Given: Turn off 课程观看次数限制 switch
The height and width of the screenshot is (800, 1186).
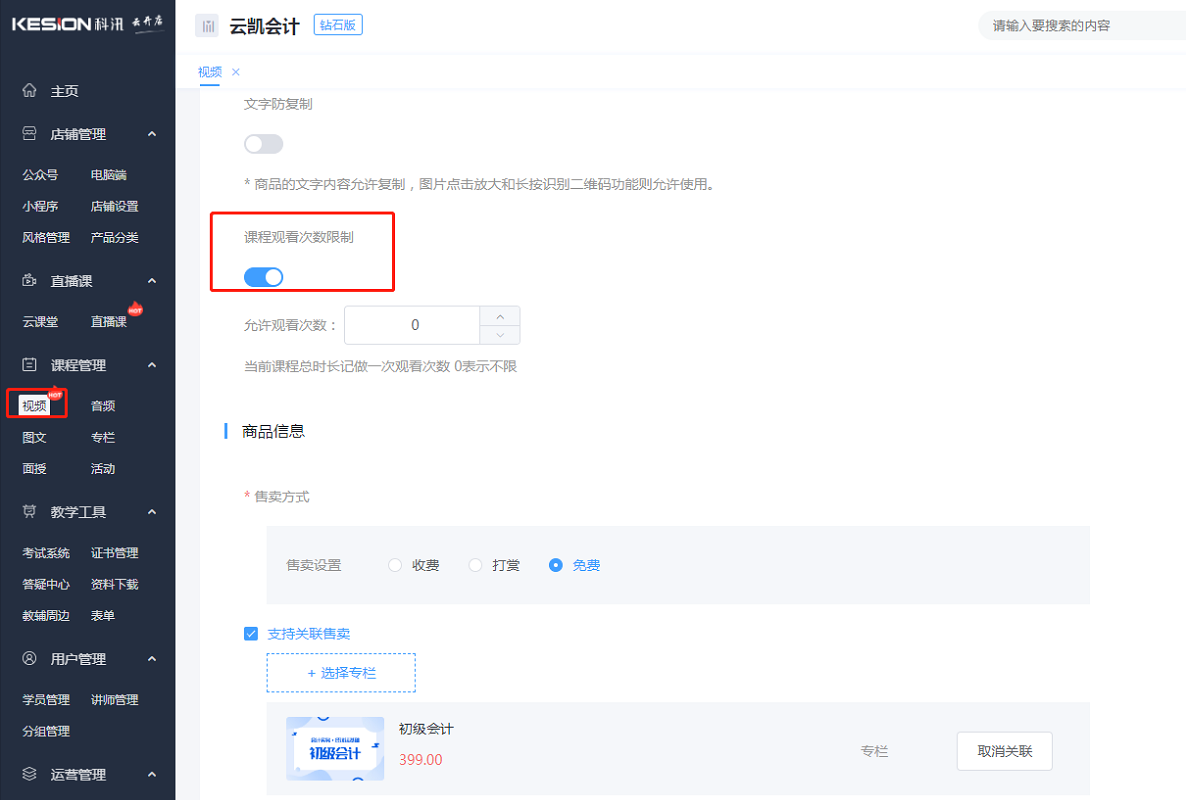Looking at the screenshot, I should (x=264, y=277).
